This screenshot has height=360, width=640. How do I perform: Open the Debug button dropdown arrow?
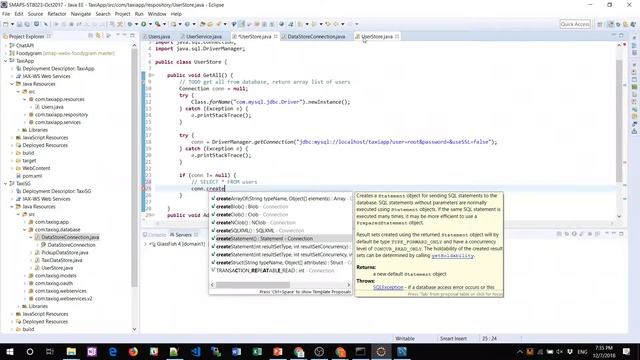pyautogui.click(x=136, y=24)
